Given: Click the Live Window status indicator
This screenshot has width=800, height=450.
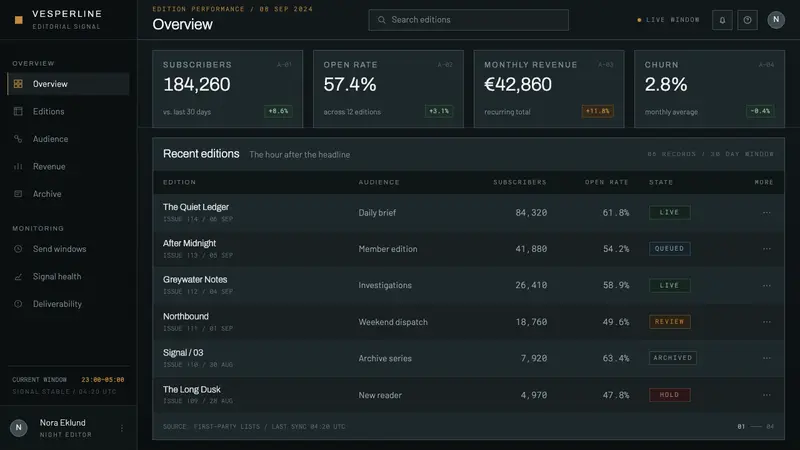Looking at the screenshot, I should 668,20.
